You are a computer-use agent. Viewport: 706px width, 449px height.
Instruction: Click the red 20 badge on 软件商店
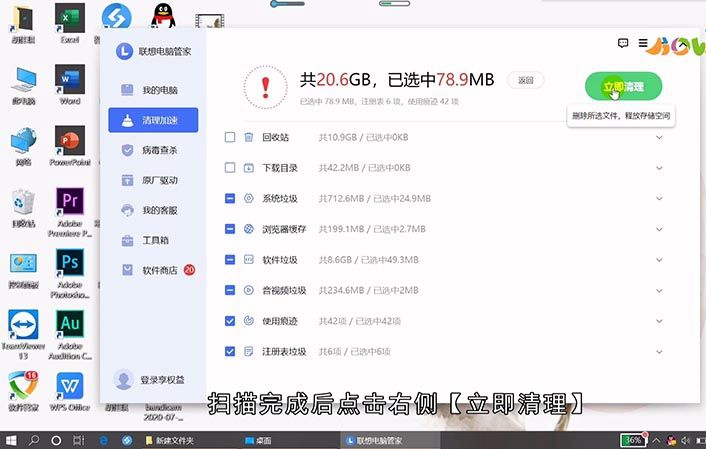[189, 270]
